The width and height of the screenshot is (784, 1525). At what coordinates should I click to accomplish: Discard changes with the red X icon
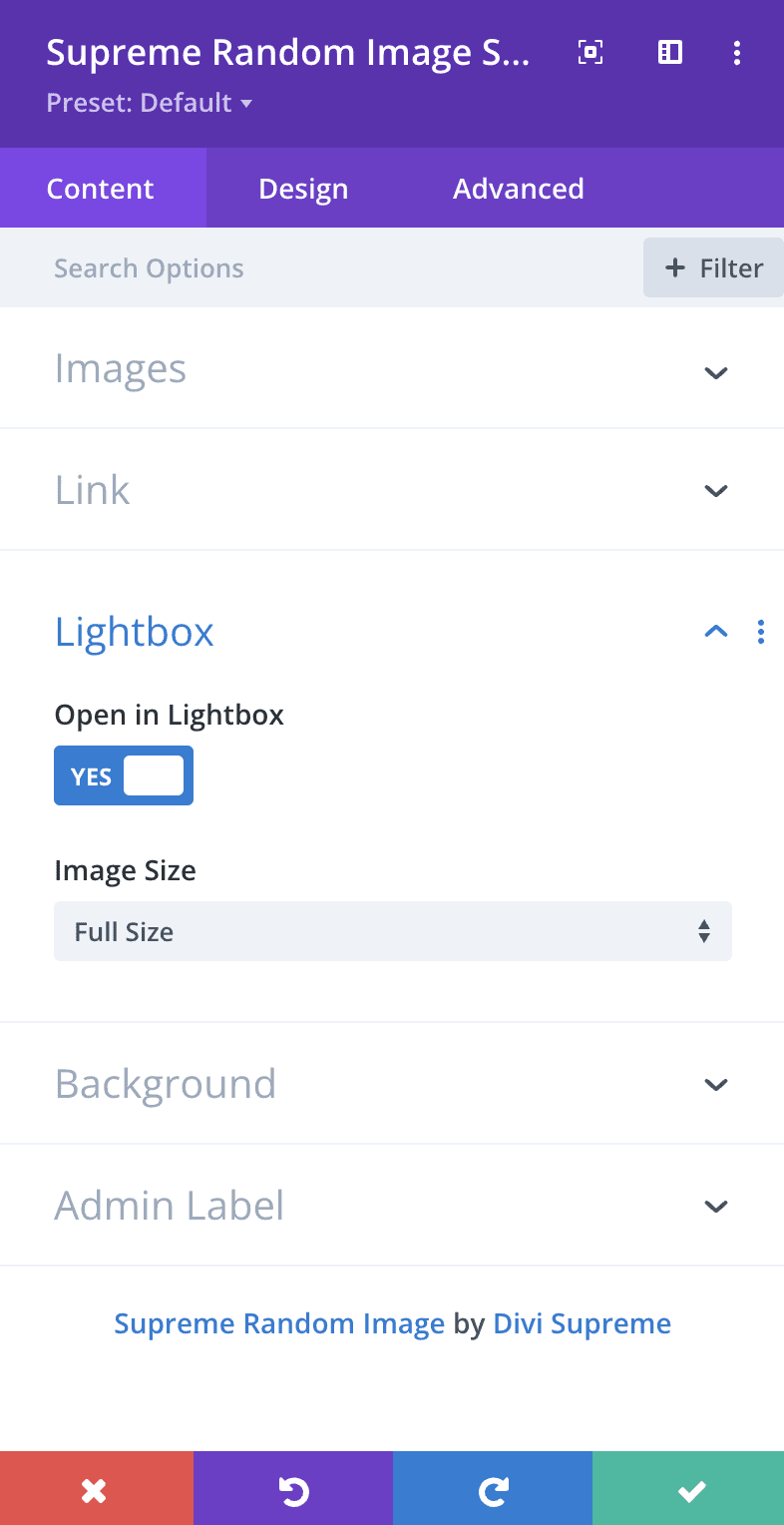click(96, 1488)
